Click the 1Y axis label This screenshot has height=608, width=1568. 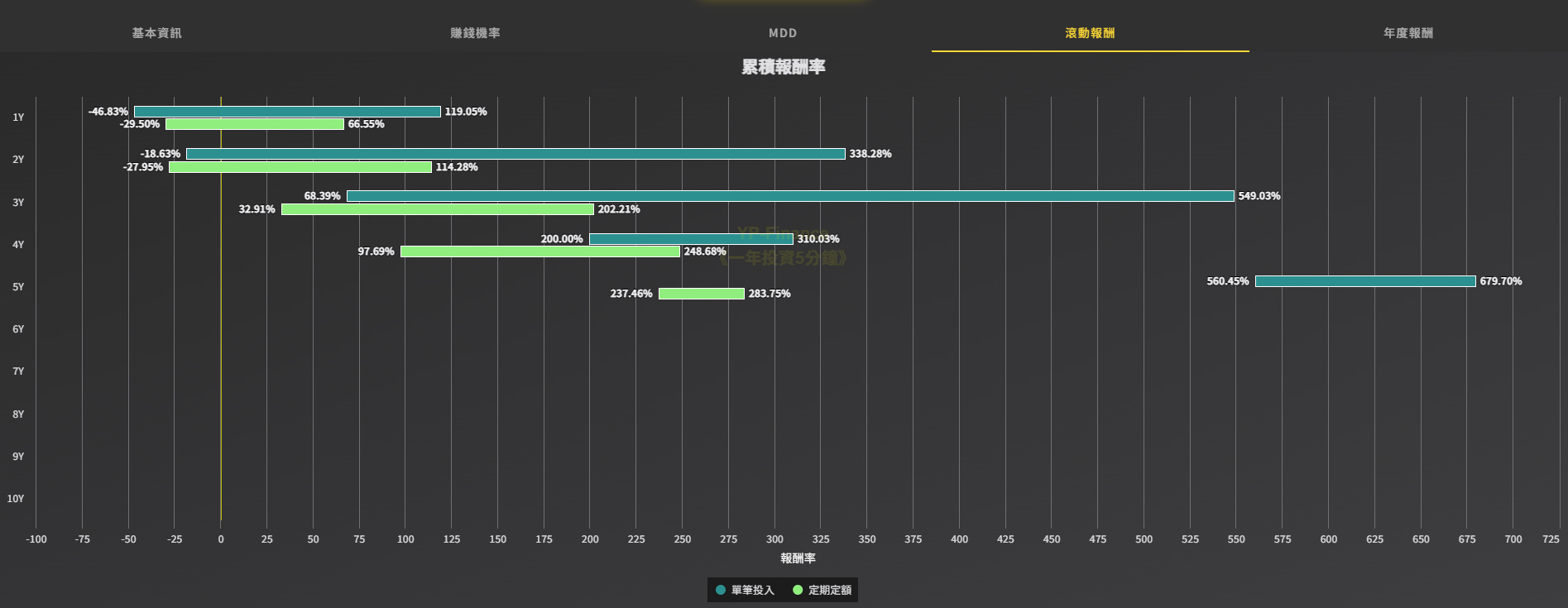click(18, 117)
